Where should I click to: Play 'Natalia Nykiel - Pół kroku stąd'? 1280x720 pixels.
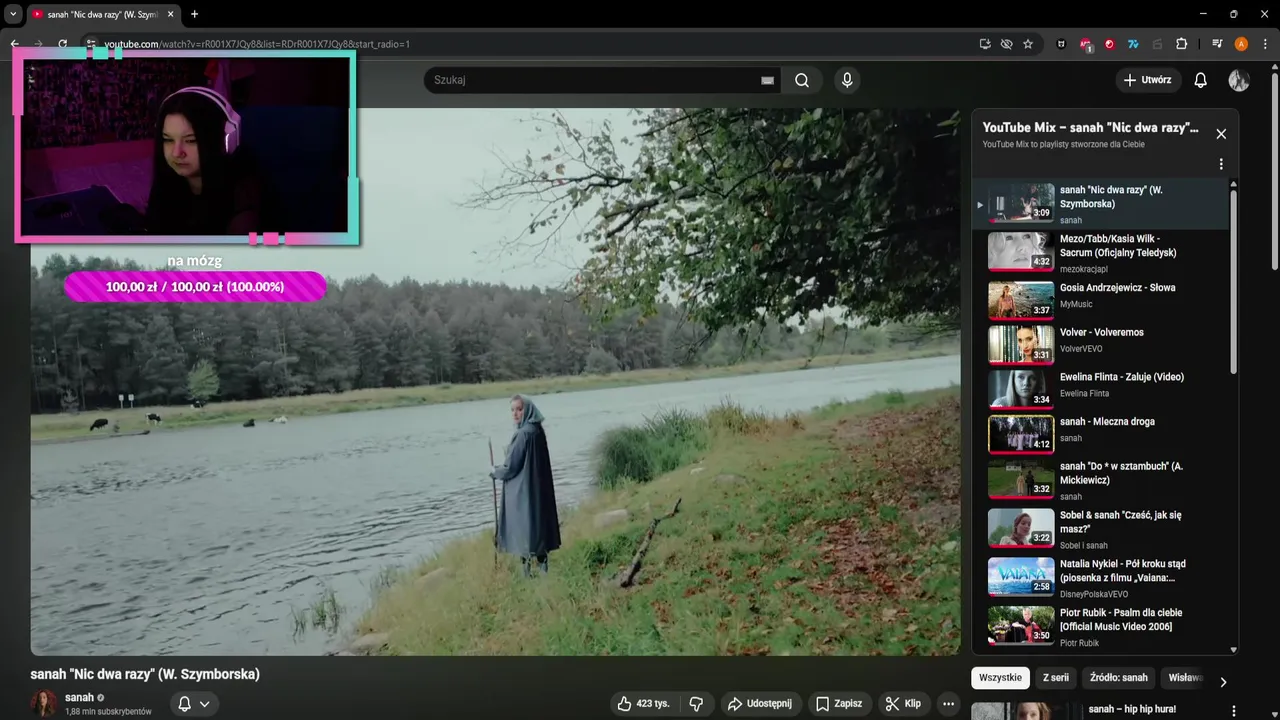pyautogui.click(x=1100, y=578)
